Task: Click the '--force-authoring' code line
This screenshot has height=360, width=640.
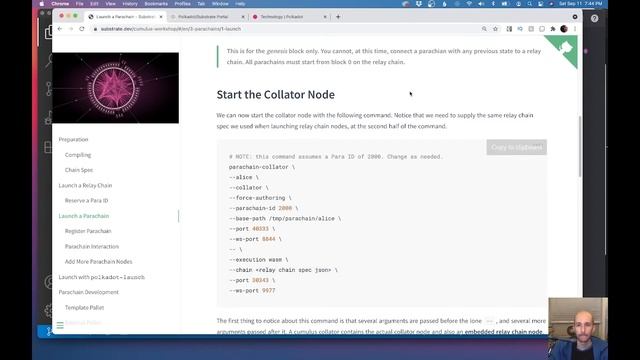Action: coord(260,198)
